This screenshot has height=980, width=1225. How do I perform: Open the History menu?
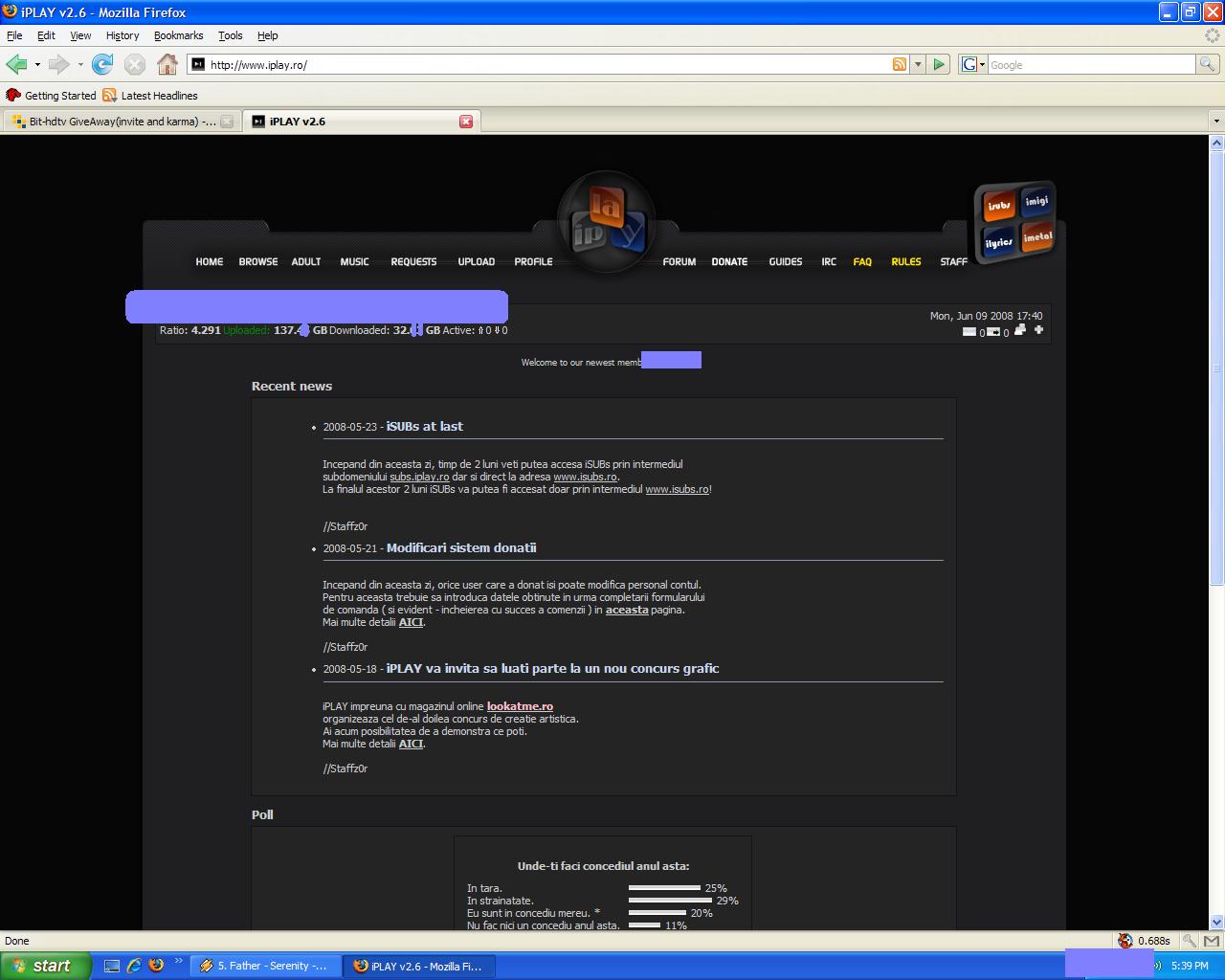coord(122,35)
